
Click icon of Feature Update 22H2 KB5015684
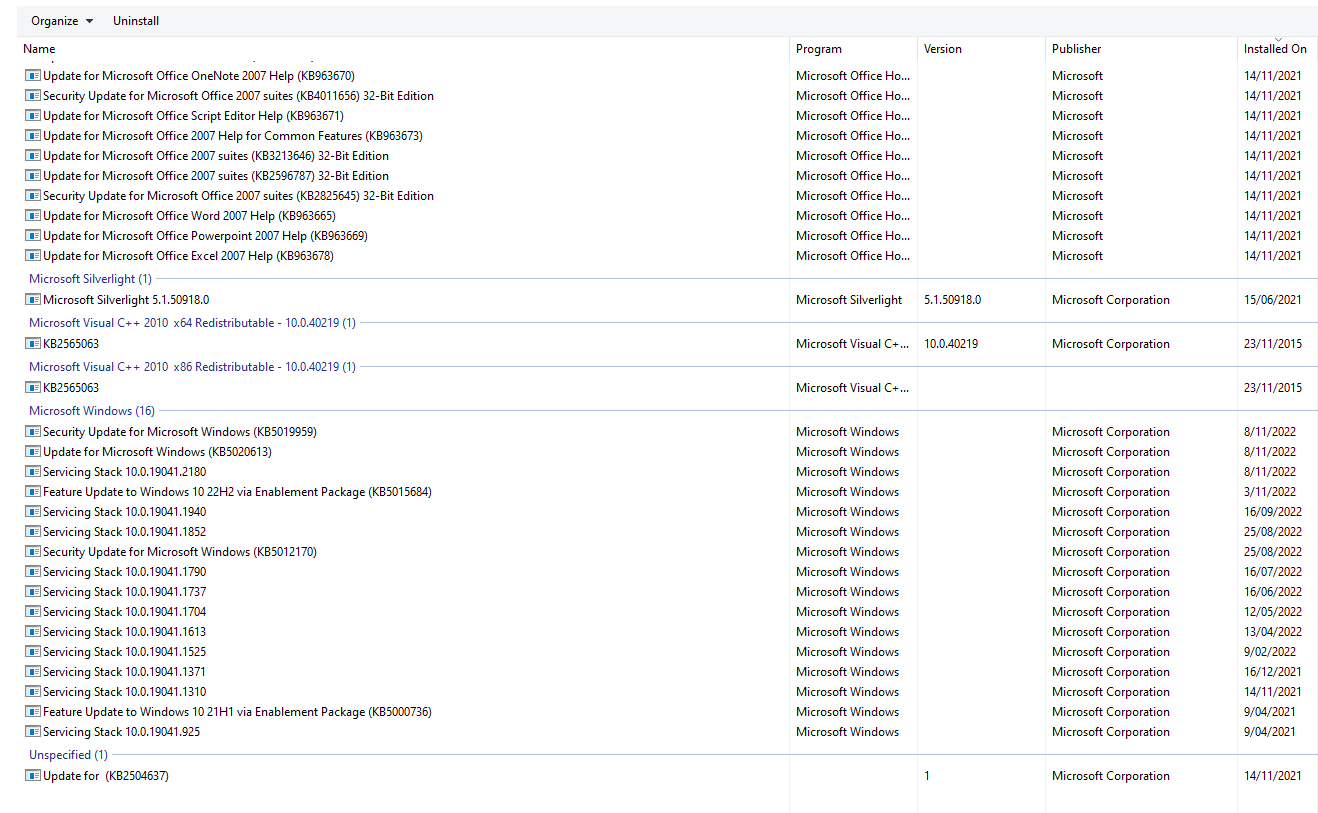33,492
